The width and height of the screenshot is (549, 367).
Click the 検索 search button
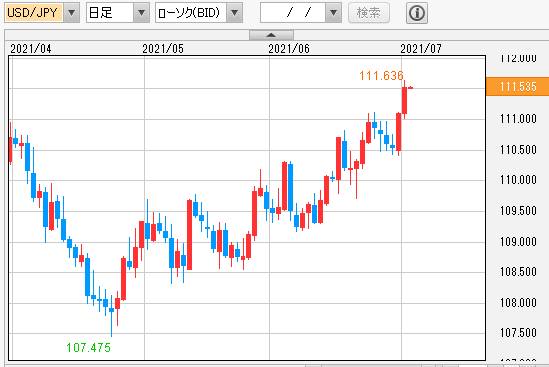[369, 13]
